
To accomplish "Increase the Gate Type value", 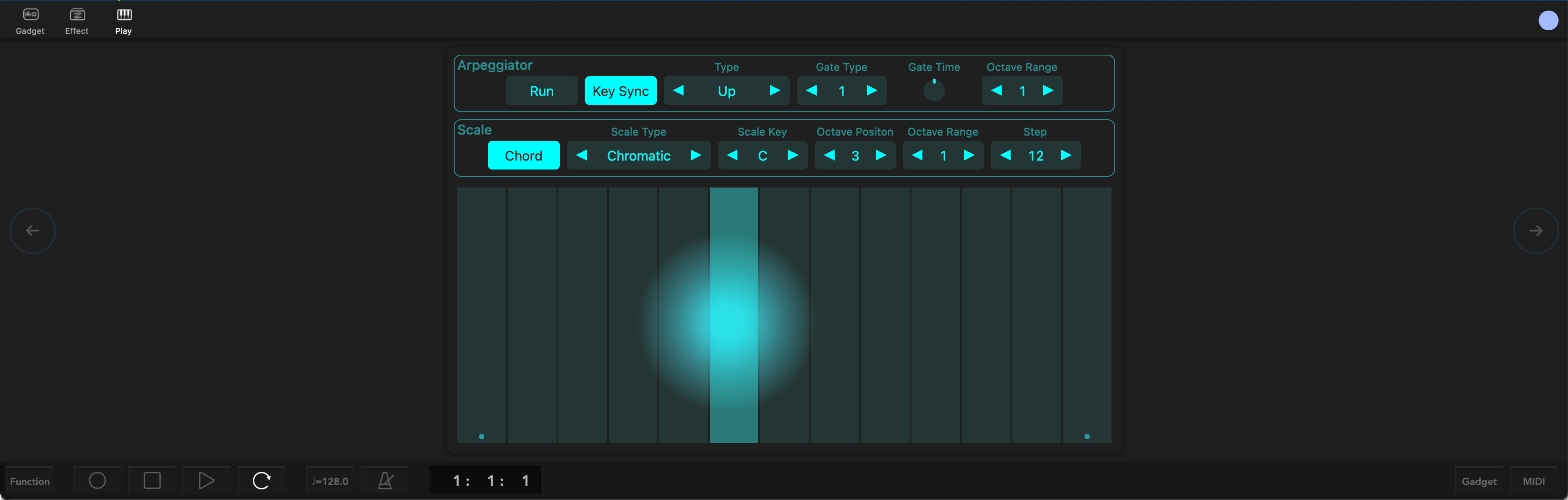I will coord(872,91).
